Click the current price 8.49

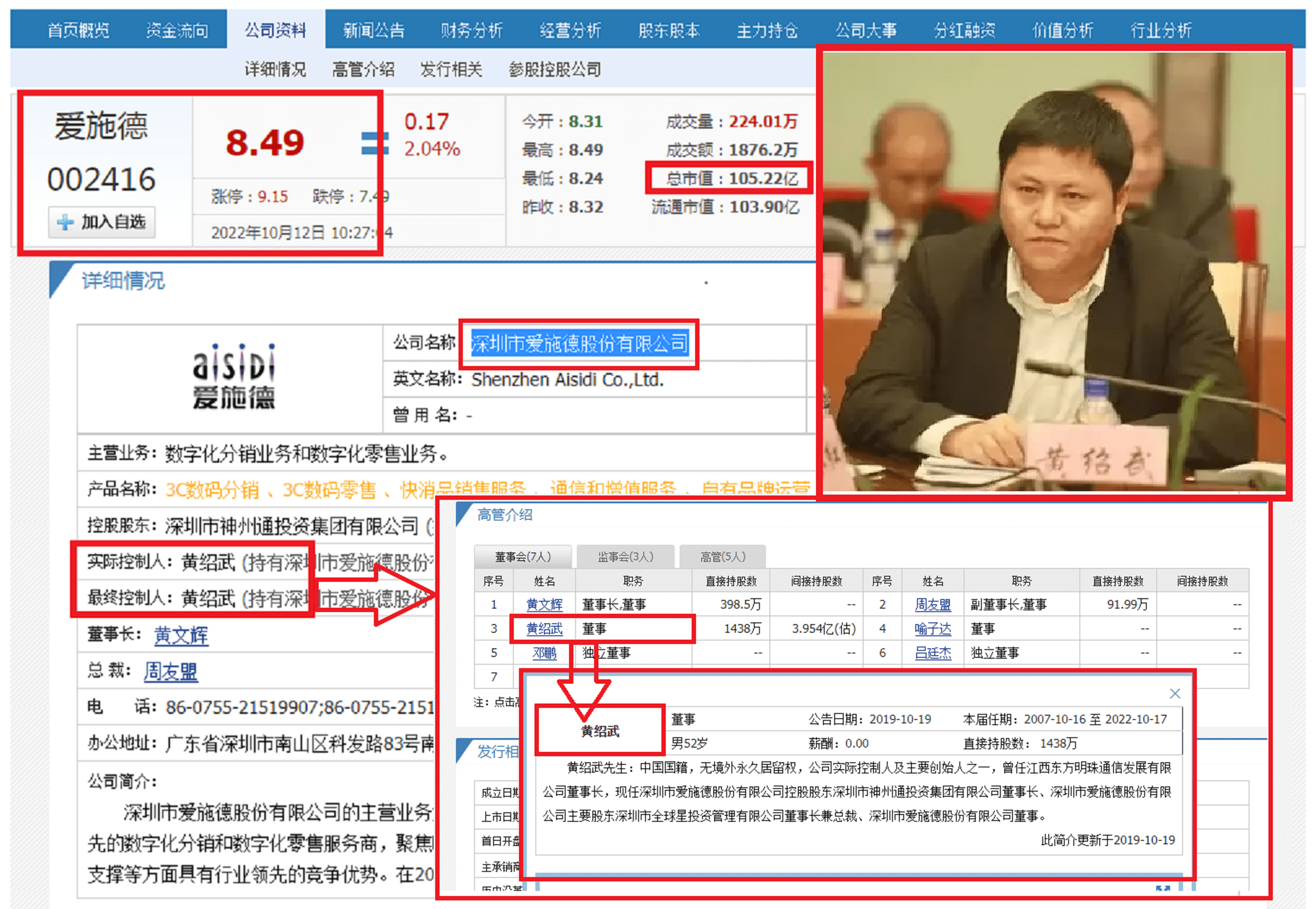pyautogui.click(x=265, y=142)
